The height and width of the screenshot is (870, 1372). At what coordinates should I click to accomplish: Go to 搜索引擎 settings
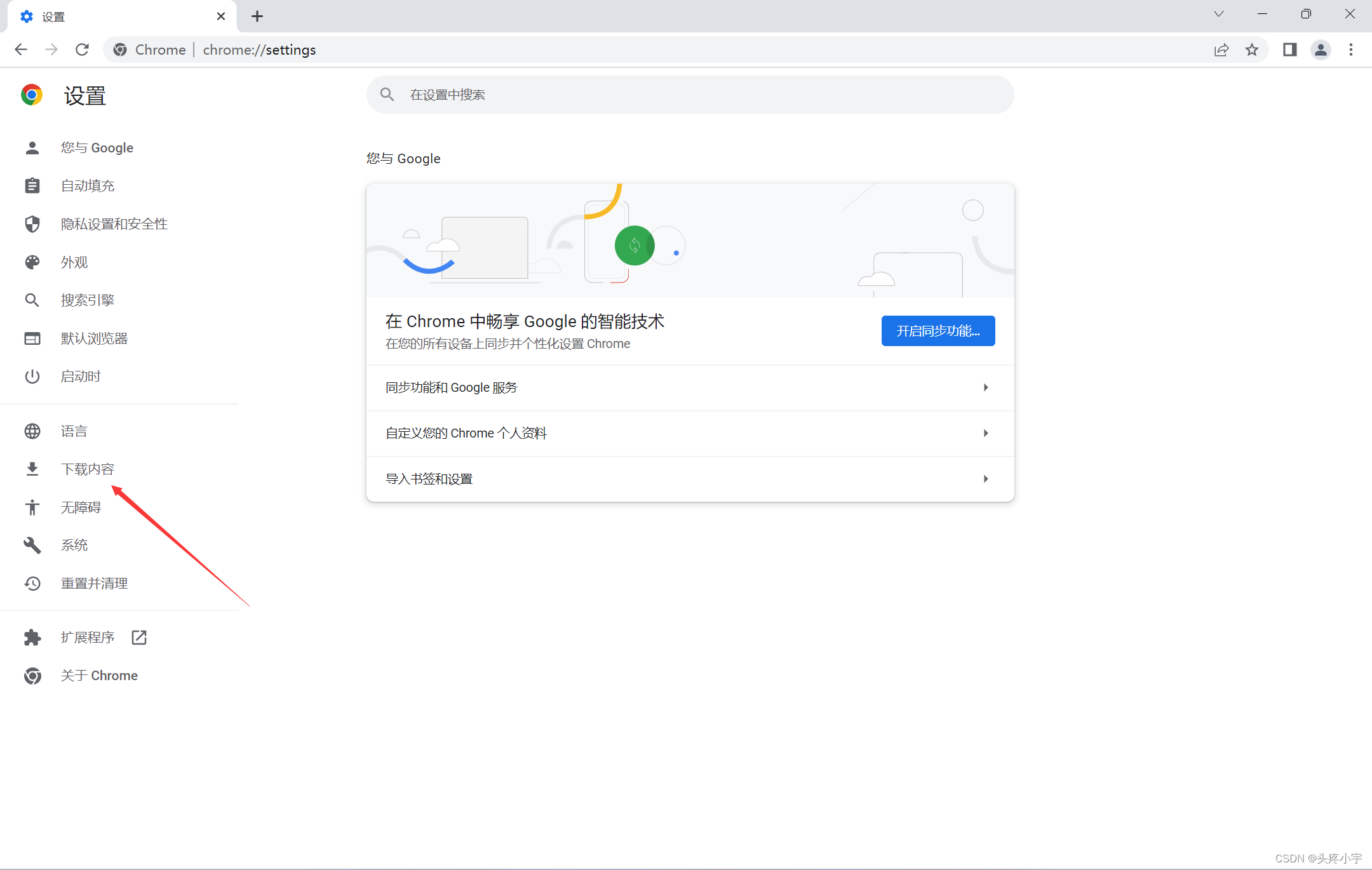pyautogui.click(x=88, y=300)
